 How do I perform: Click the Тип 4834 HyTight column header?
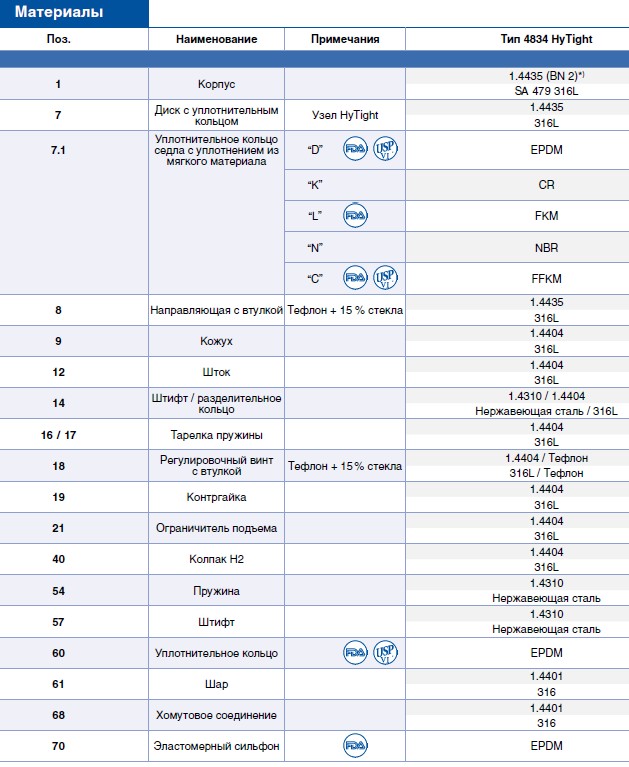tap(546, 39)
